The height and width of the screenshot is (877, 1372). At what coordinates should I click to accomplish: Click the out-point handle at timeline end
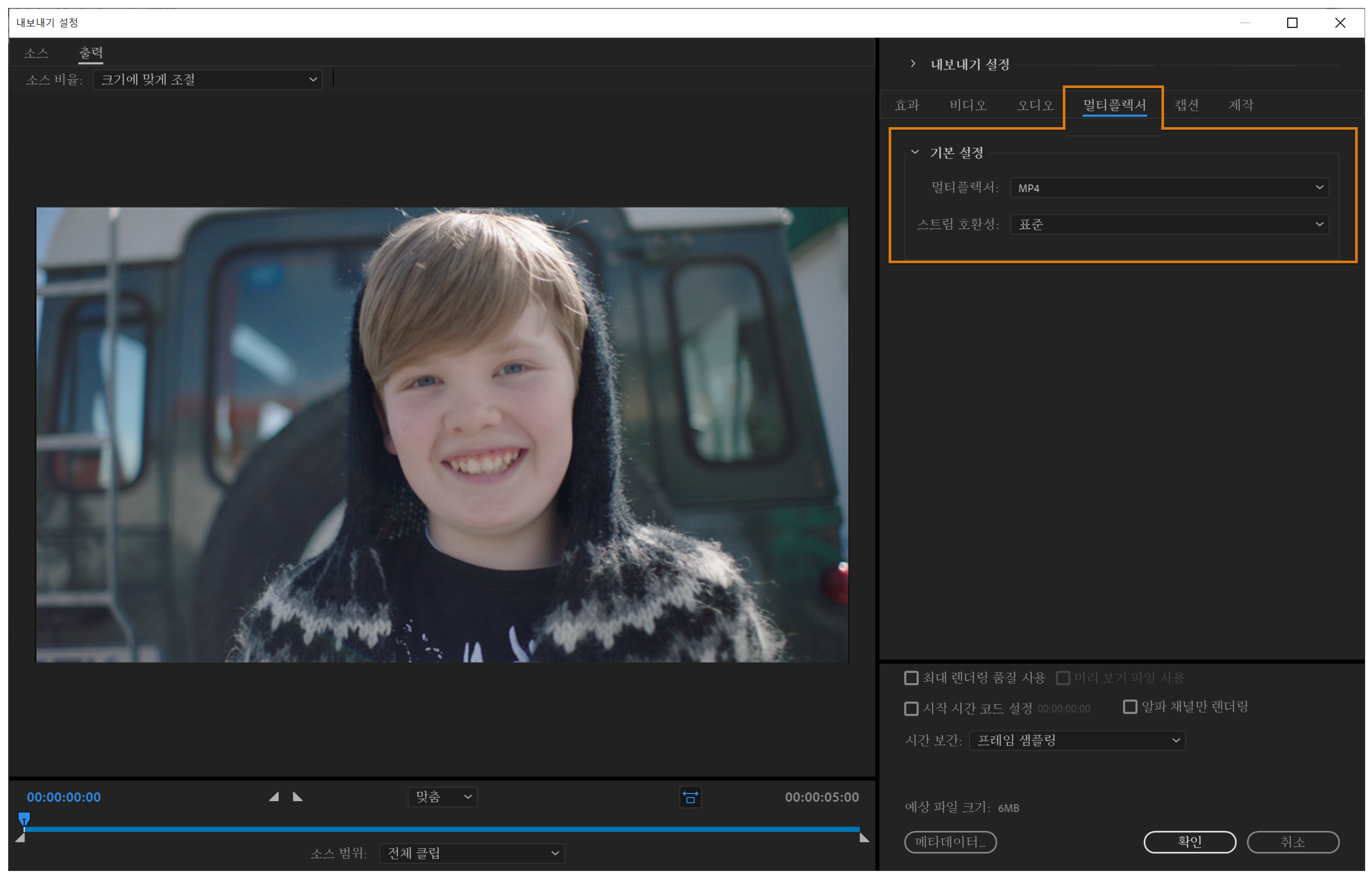864,837
